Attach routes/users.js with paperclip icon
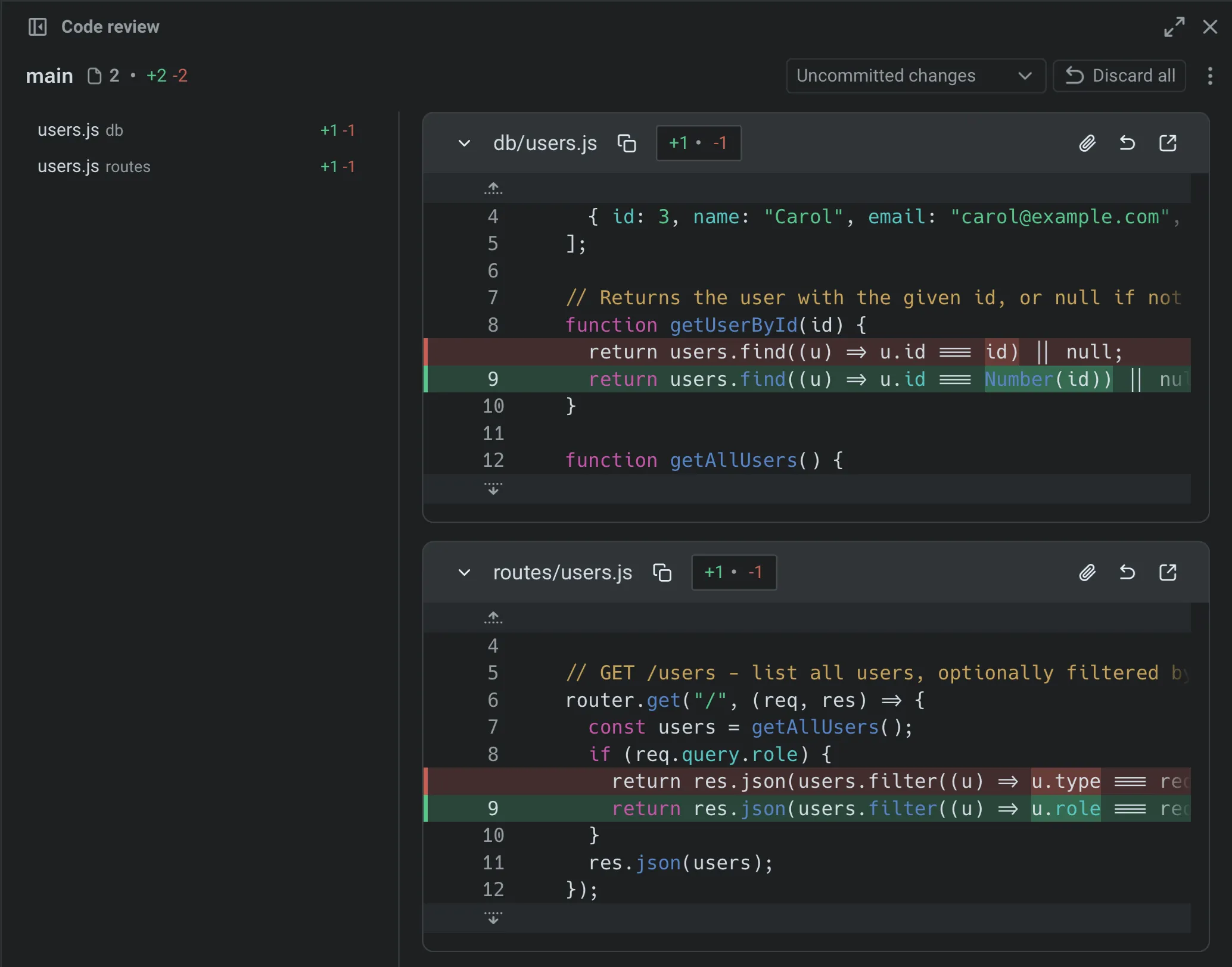Image resolution: width=1232 pixels, height=967 pixels. tap(1088, 572)
